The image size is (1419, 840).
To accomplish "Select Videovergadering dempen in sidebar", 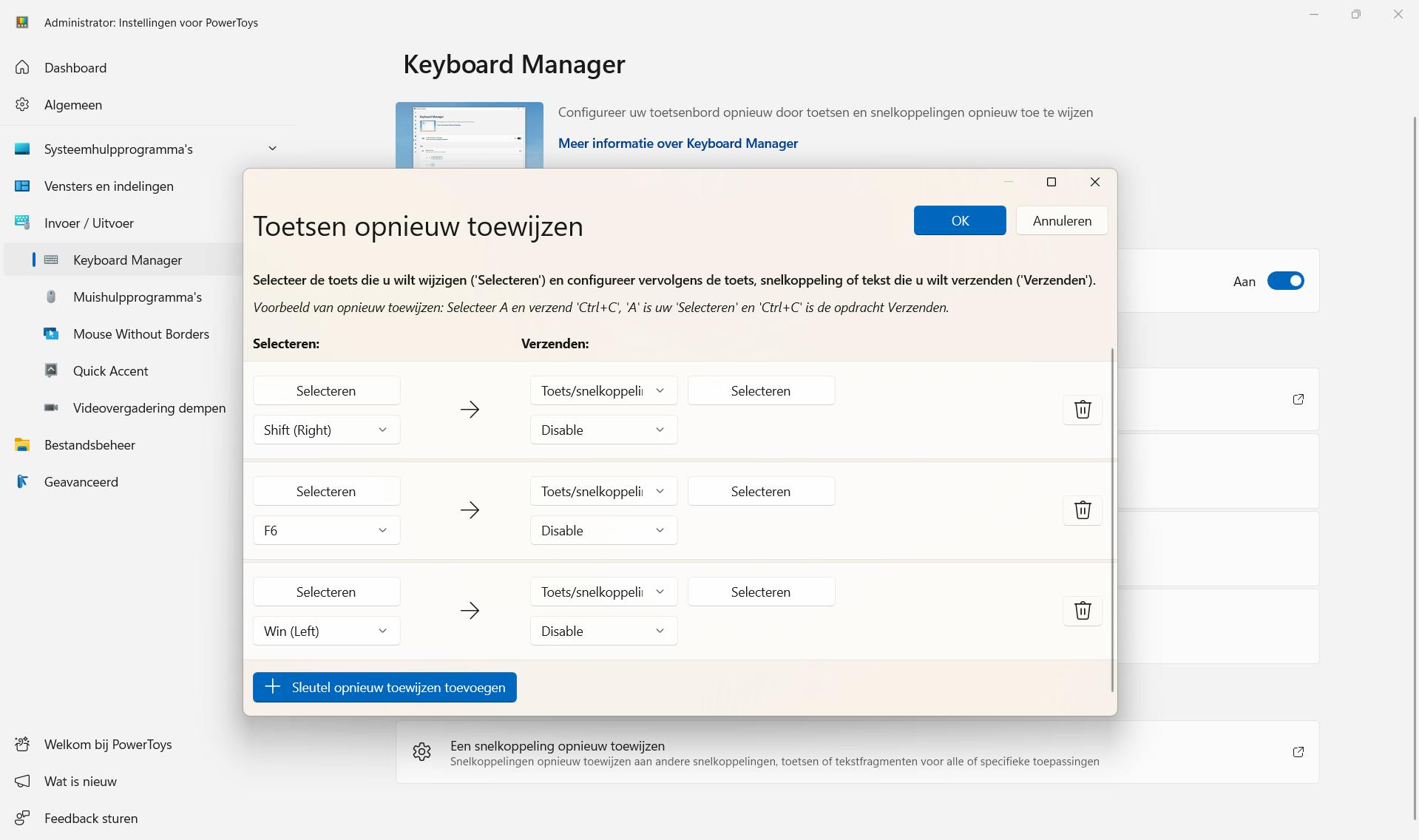I will 149,408.
